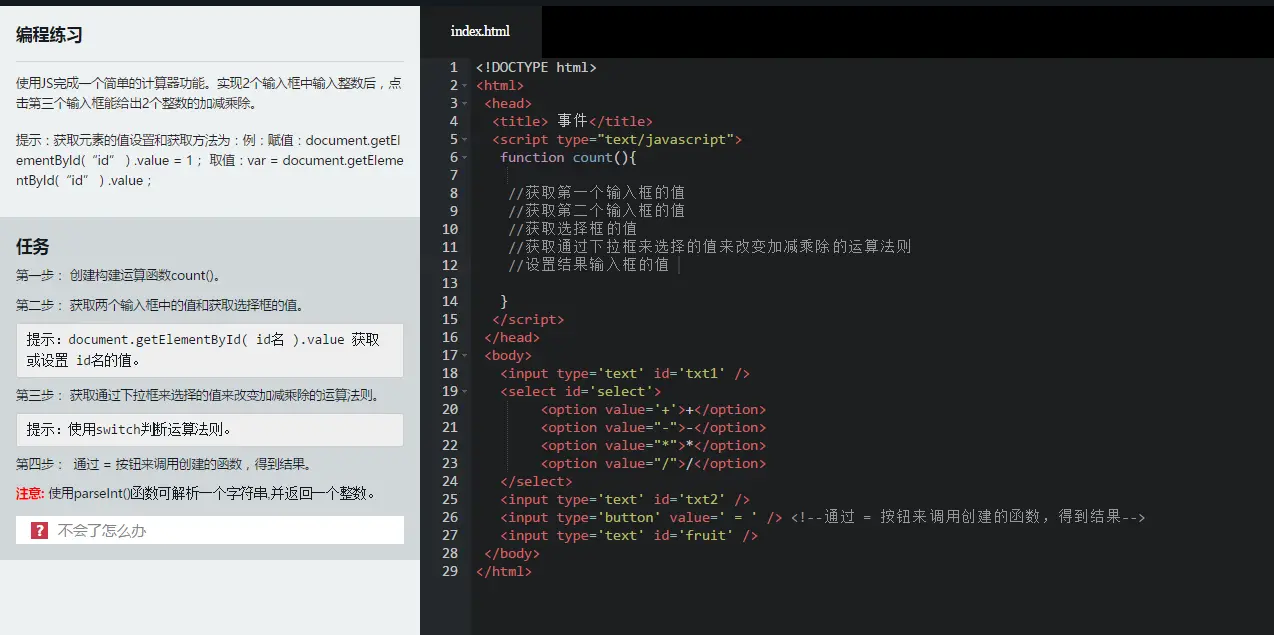Click the option value="-" code line

click(653, 428)
